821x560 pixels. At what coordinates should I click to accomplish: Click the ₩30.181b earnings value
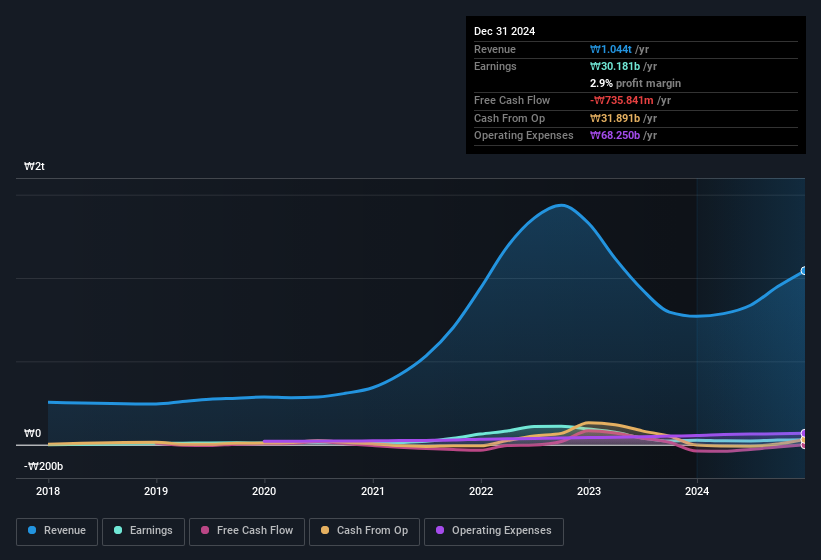(615, 66)
